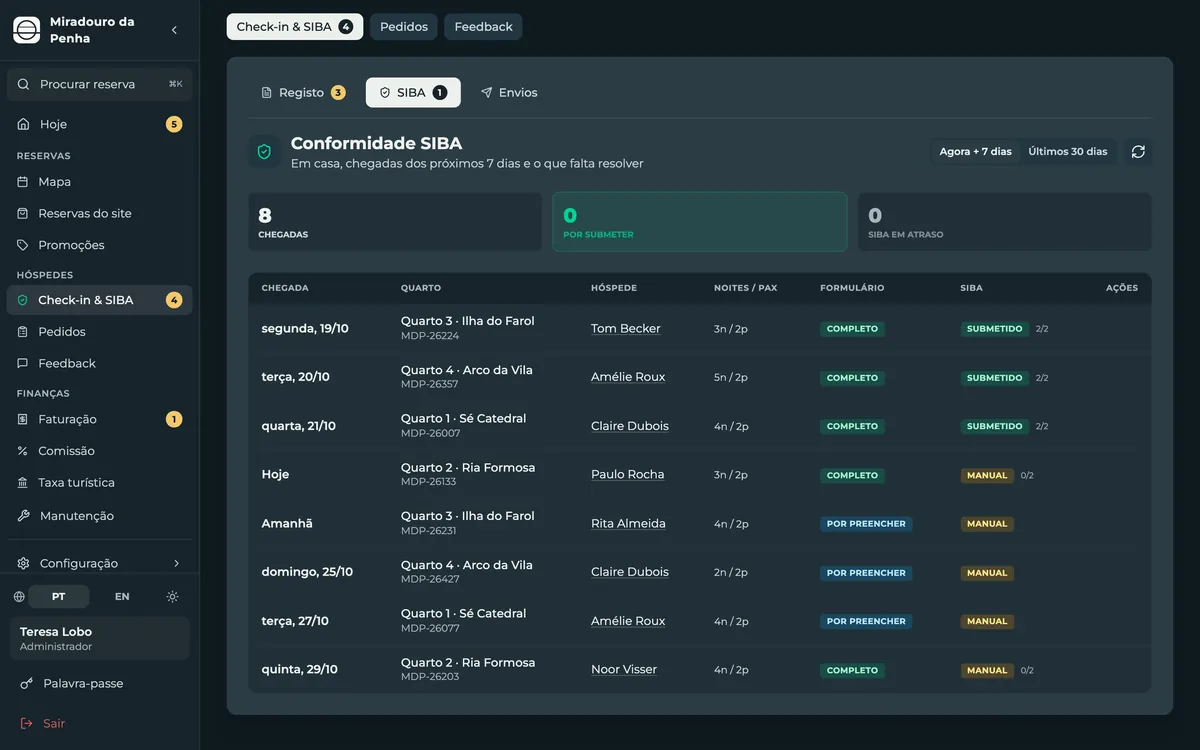Switch to the Envios tab
The image size is (1200, 750).
click(509, 92)
